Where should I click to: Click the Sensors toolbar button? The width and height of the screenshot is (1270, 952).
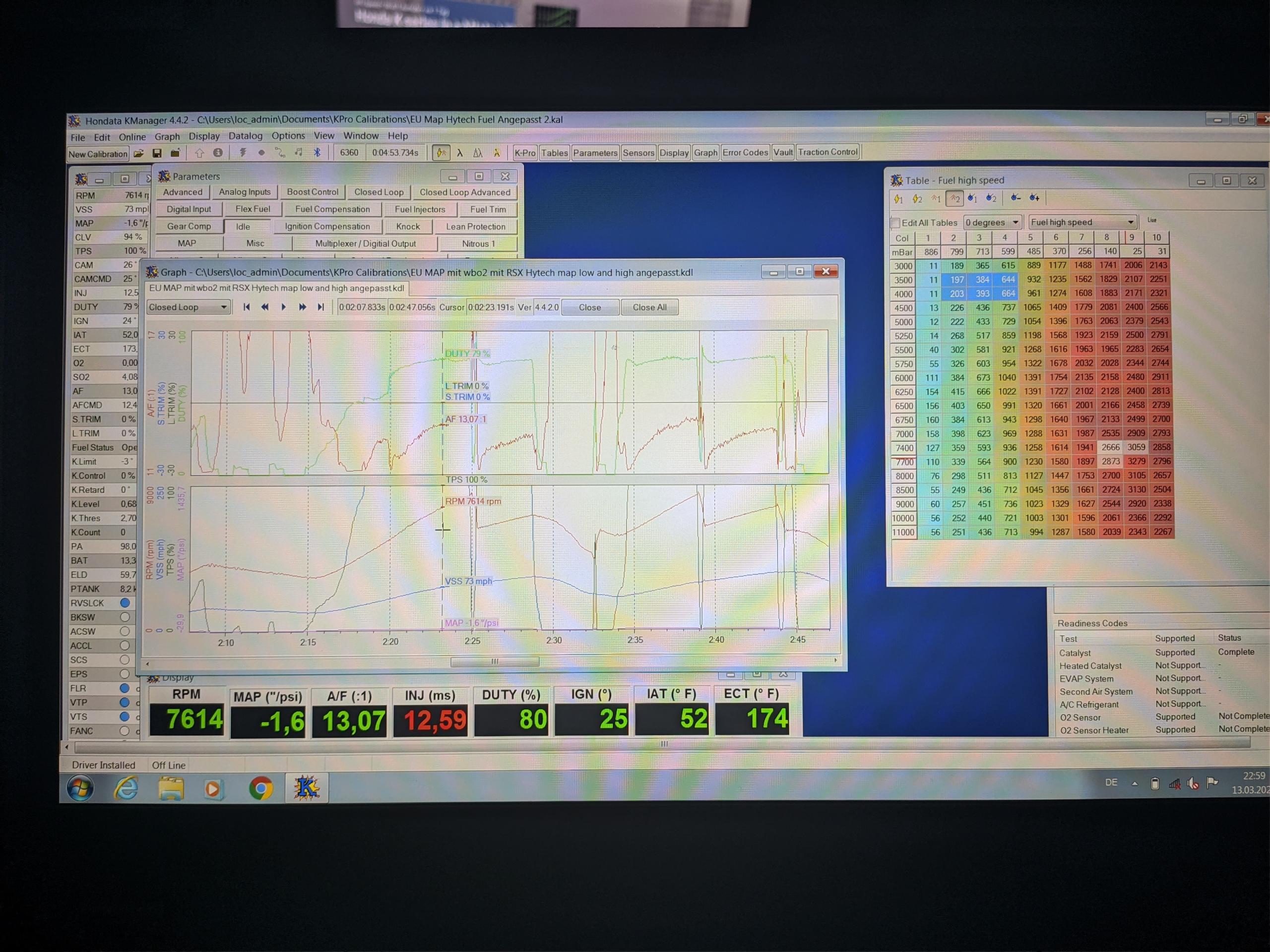click(x=638, y=153)
